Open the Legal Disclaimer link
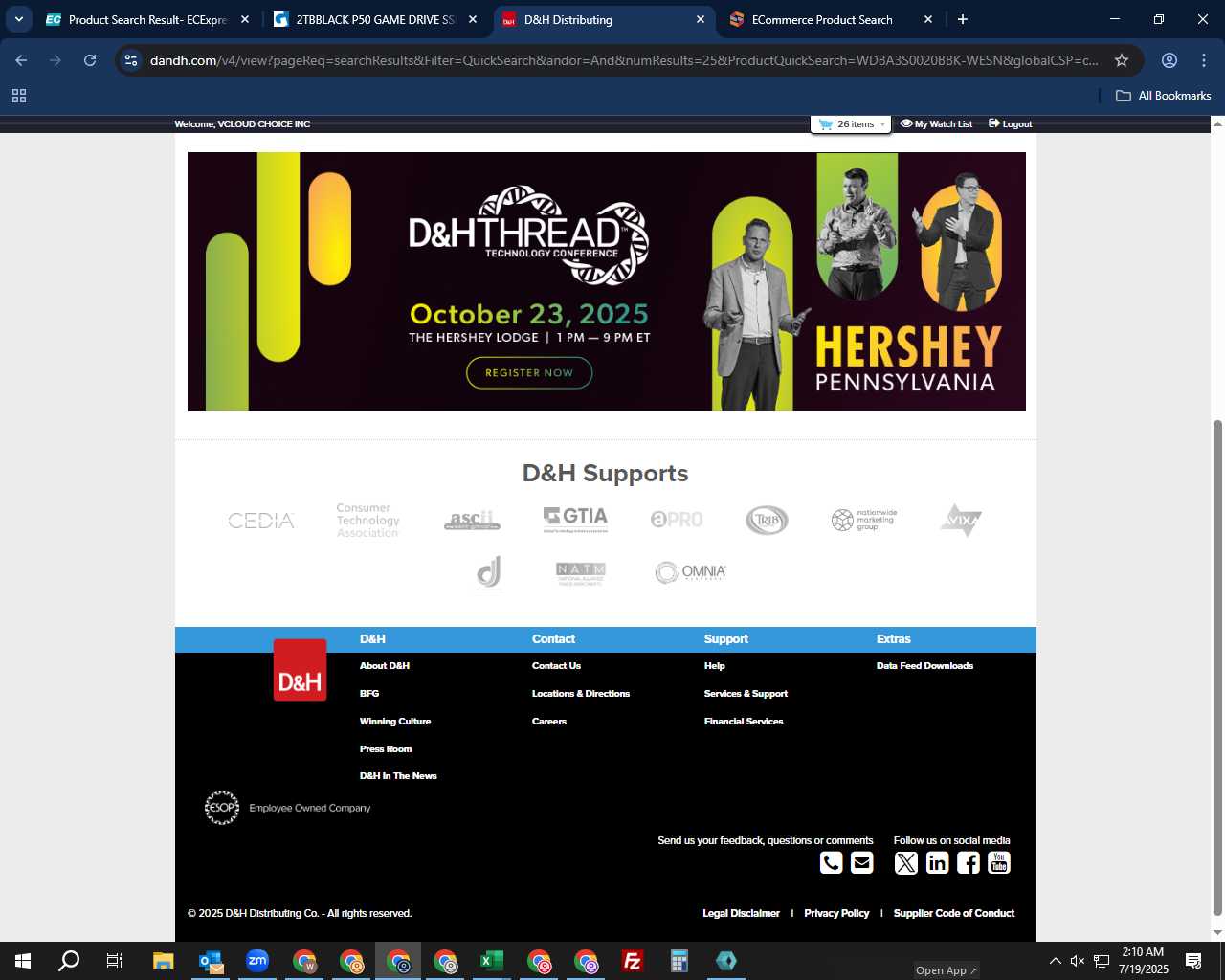This screenshot has width=1225, height=980. (741, 913)
